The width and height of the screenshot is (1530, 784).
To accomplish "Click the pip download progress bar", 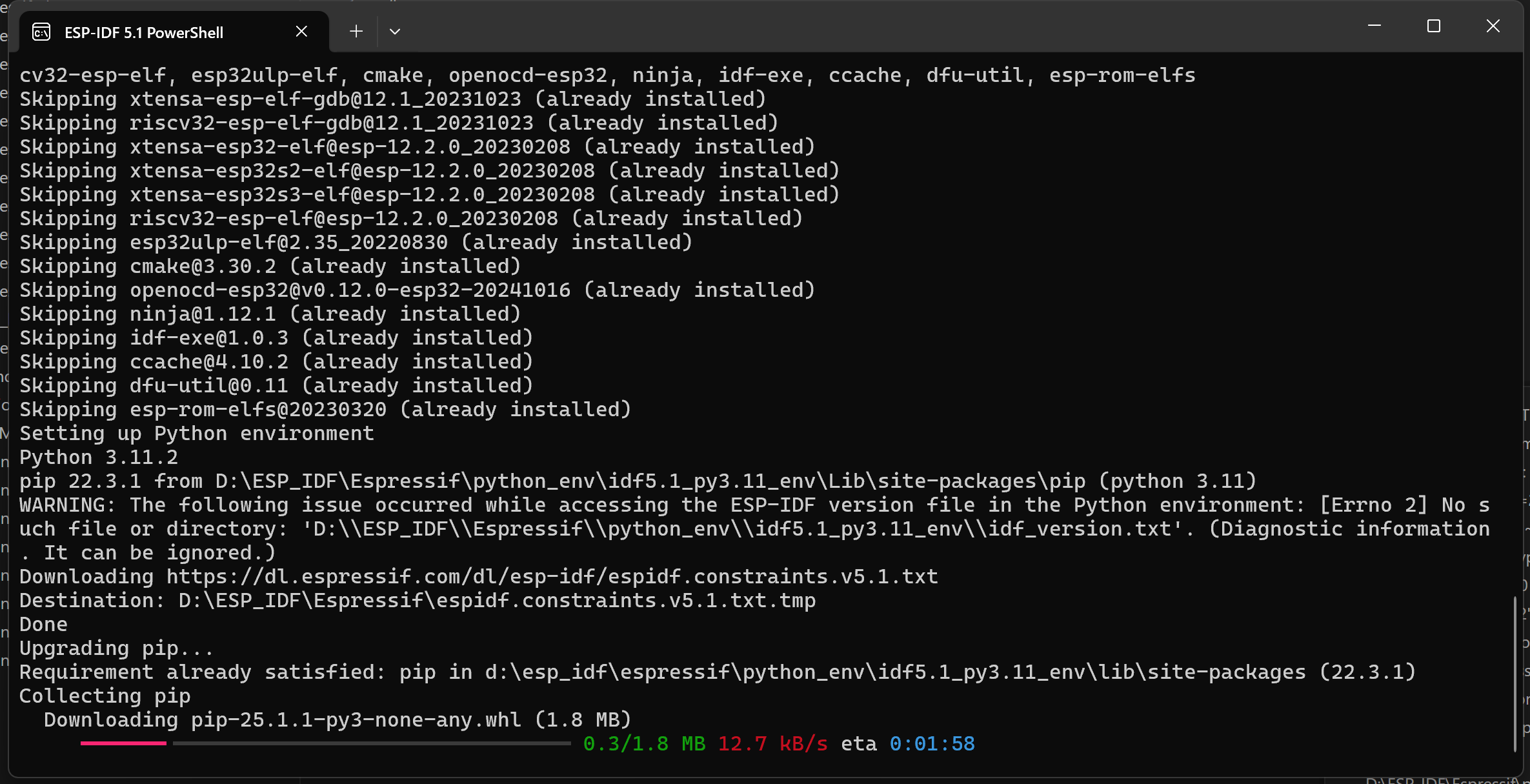I will tap(323, 743).
